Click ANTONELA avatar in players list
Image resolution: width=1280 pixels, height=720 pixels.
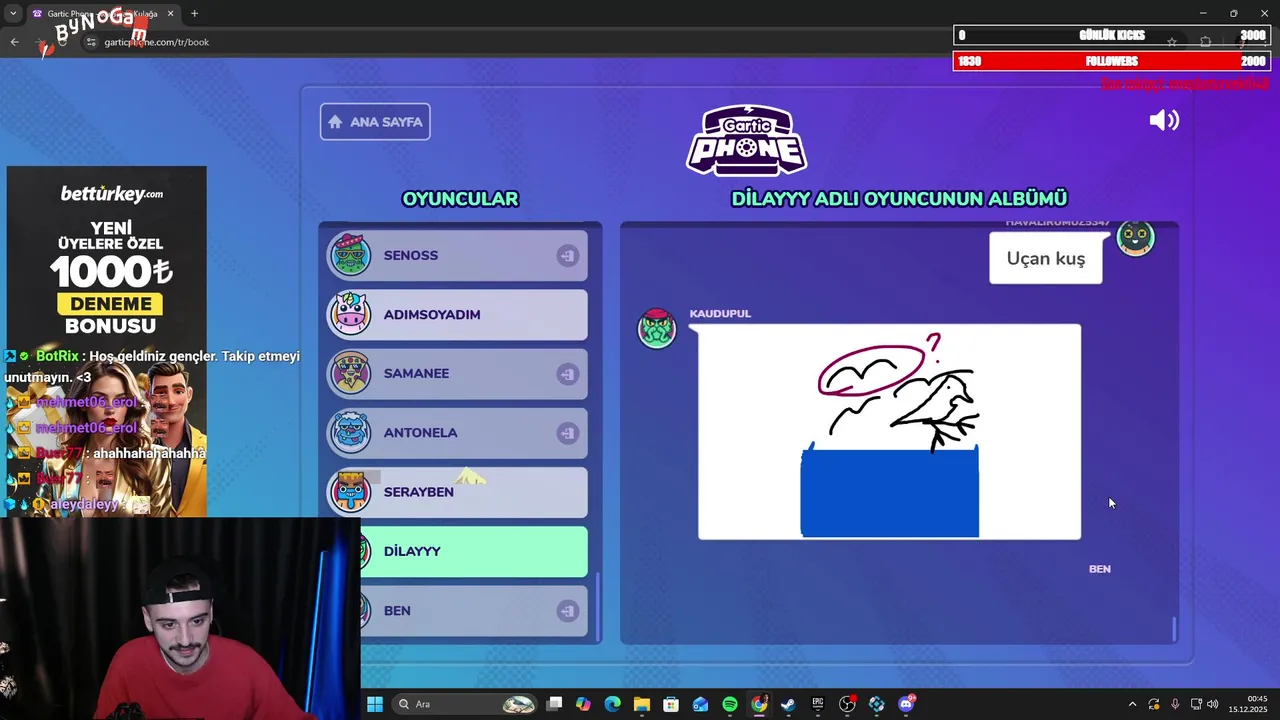(350, 432)
